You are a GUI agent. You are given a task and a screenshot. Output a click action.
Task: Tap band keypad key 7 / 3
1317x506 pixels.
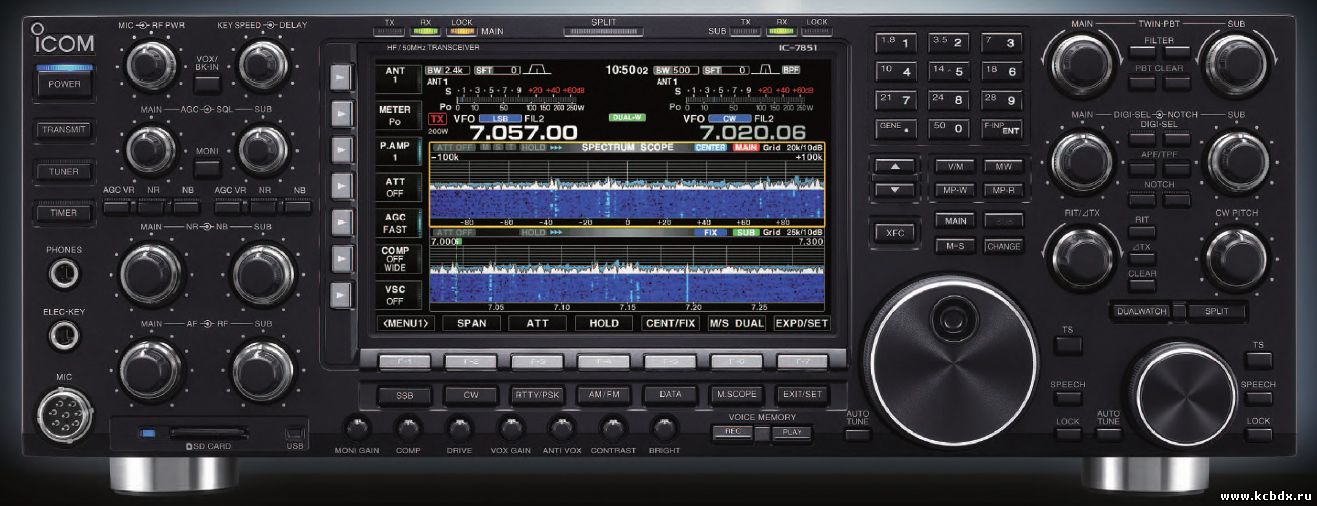[x=1002, y=43]
